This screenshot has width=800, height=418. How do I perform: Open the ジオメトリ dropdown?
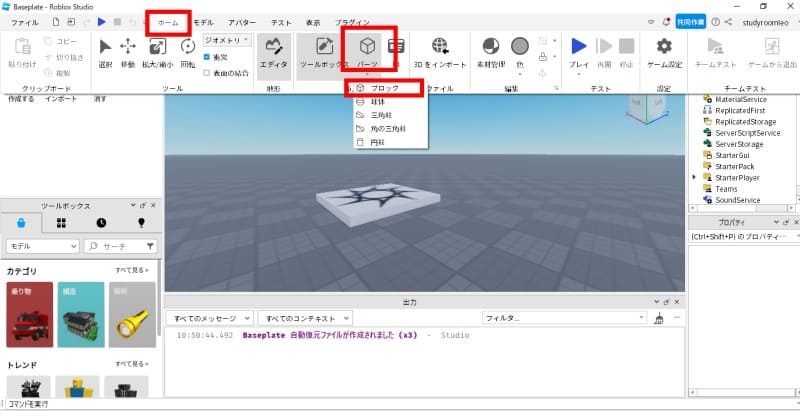pyautogui.click(x=227, y=40)
